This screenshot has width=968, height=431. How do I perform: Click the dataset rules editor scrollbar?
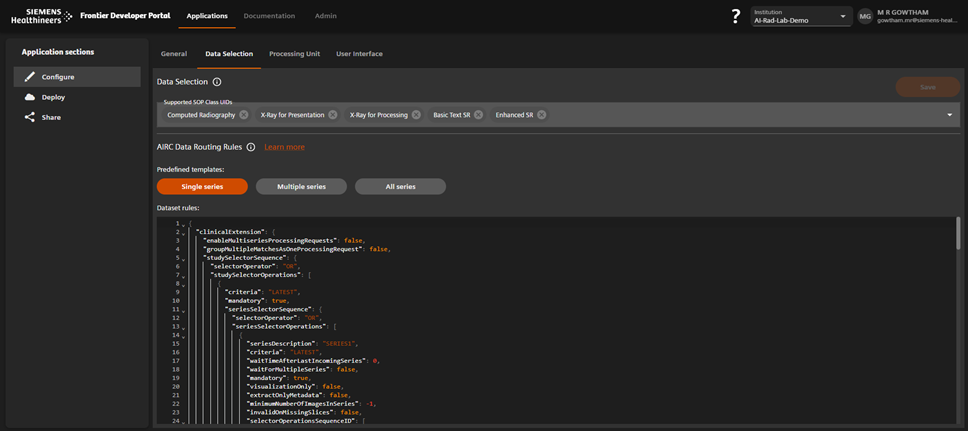click(957, 234)
